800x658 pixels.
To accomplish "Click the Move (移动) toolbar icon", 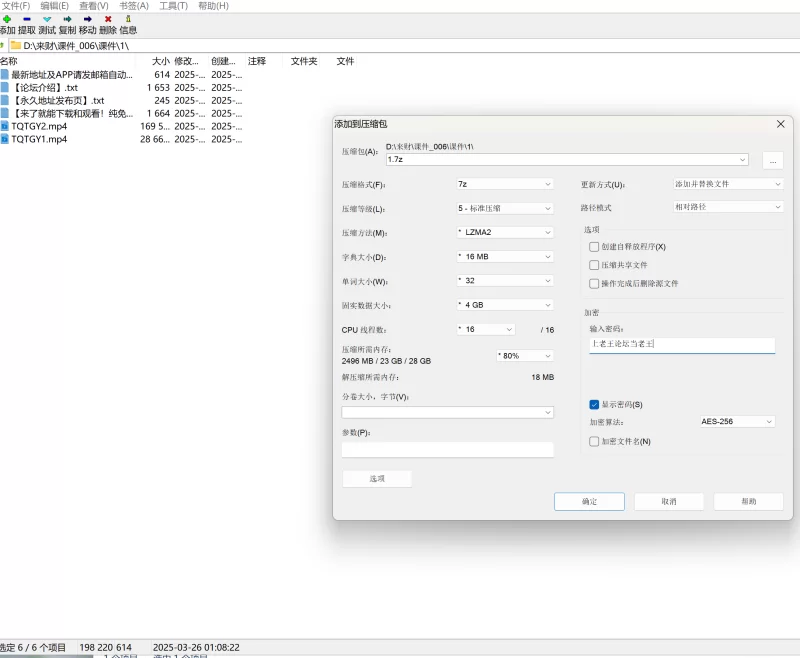I will coord(87,19).
